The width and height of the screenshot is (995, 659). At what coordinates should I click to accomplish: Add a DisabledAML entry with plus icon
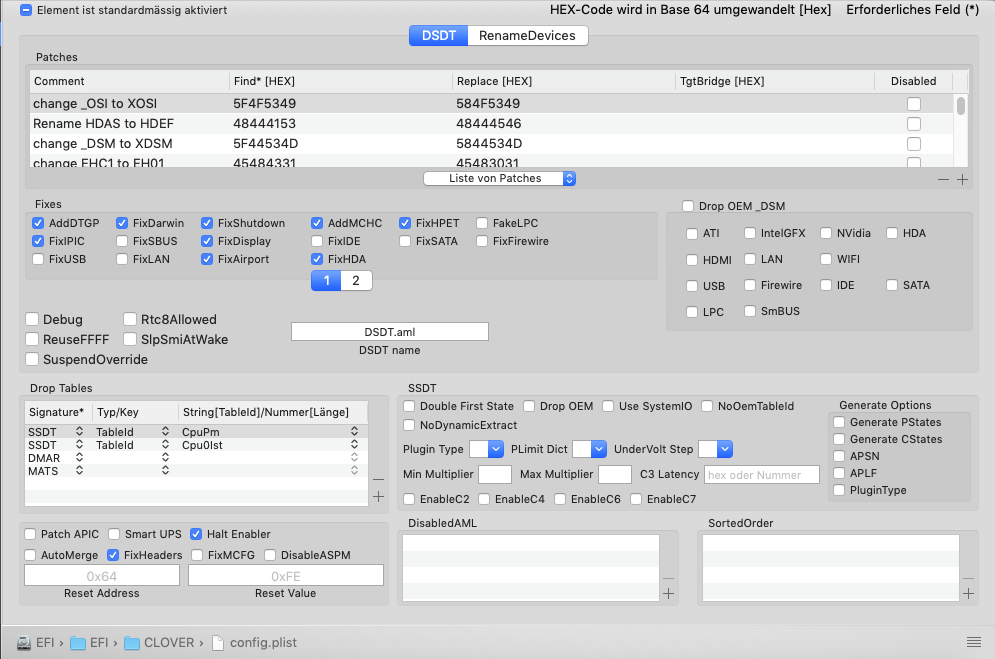tap(668, 594)
